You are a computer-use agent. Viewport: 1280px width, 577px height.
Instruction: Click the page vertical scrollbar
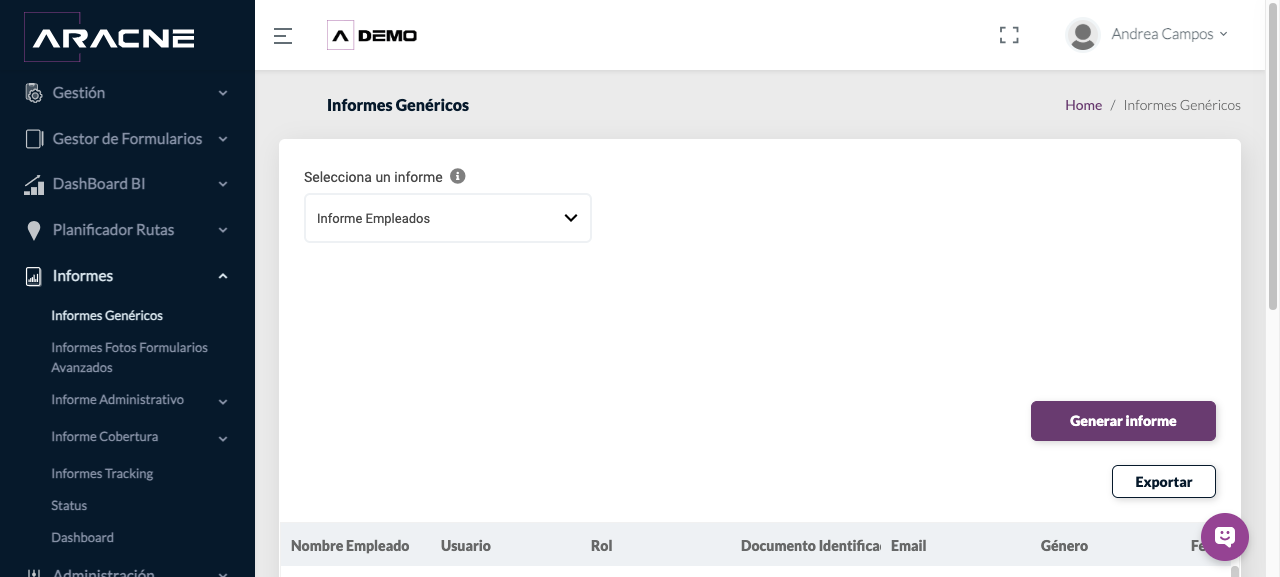pyautogui.click(x=1273, y=155)
